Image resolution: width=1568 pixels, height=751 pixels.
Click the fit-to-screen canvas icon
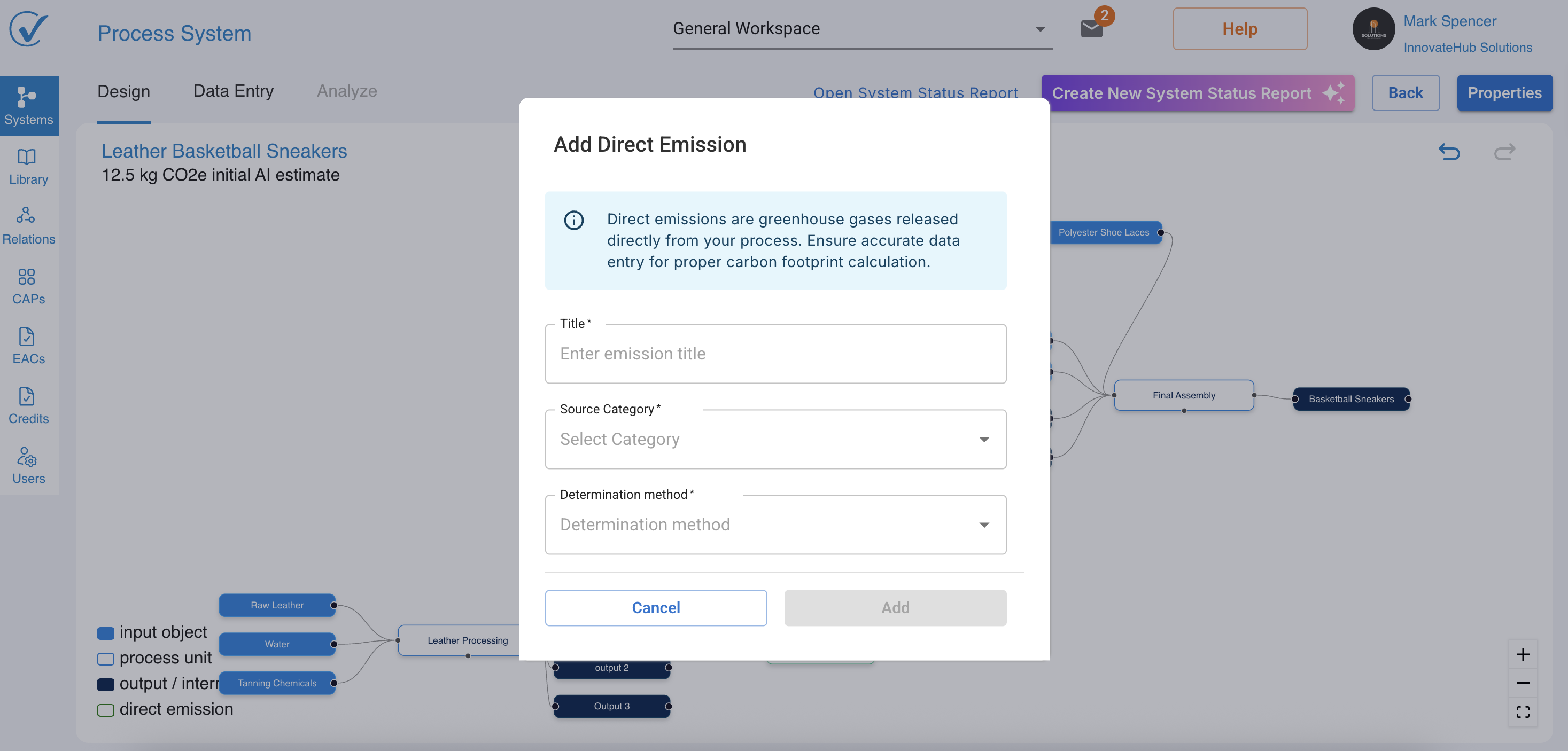click(x=1523, y=711)
